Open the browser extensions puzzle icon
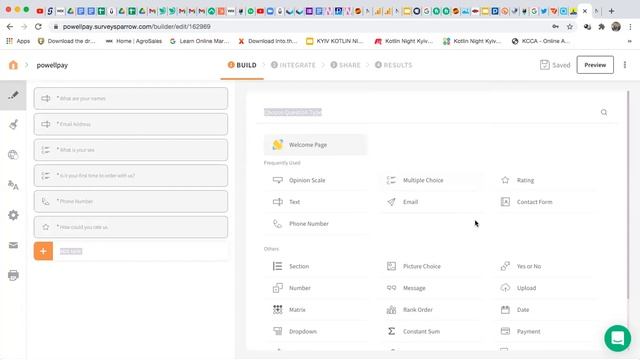Image resolution: width=640 pixels, height=360 pixels. click(x=601, y=27)
